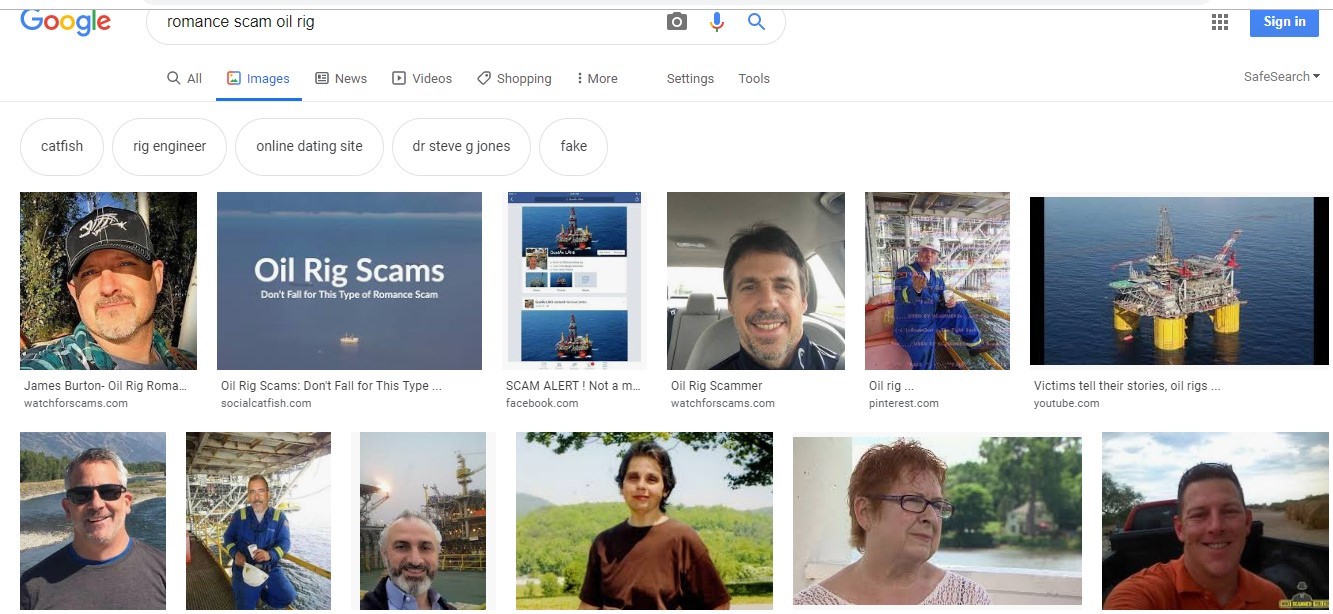Click the Sign in button

(1283, 22)
